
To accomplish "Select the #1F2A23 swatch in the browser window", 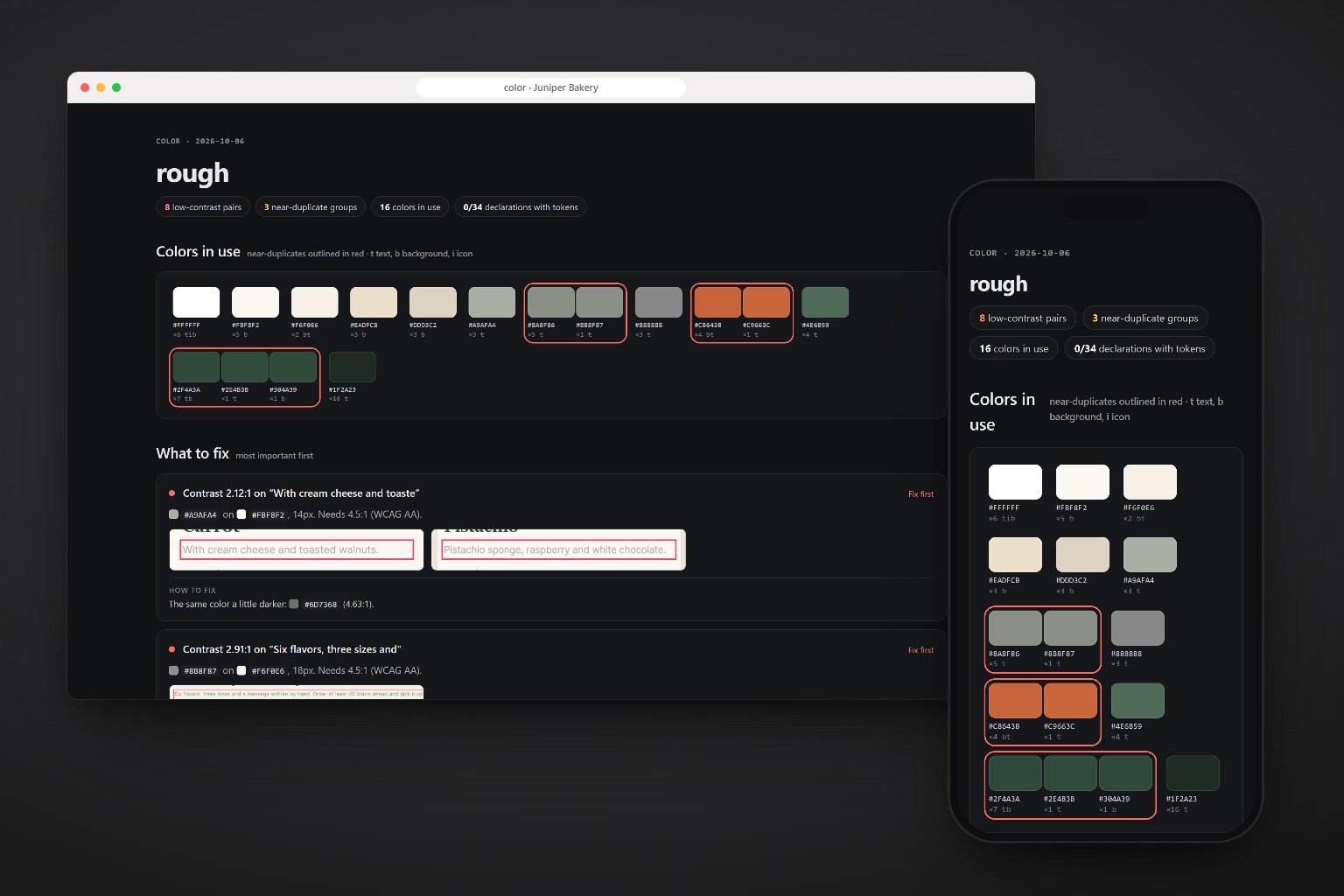I will coord(352,367).
